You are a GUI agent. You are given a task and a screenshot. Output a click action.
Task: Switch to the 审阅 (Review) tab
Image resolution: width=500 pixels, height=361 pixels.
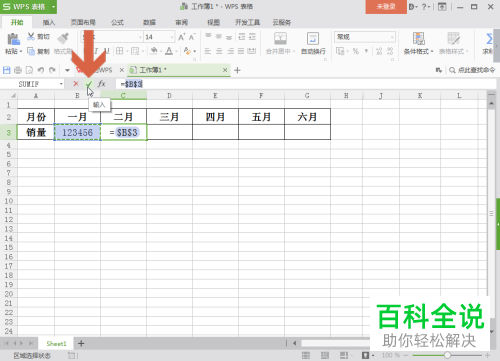click(x=182, y=22)
